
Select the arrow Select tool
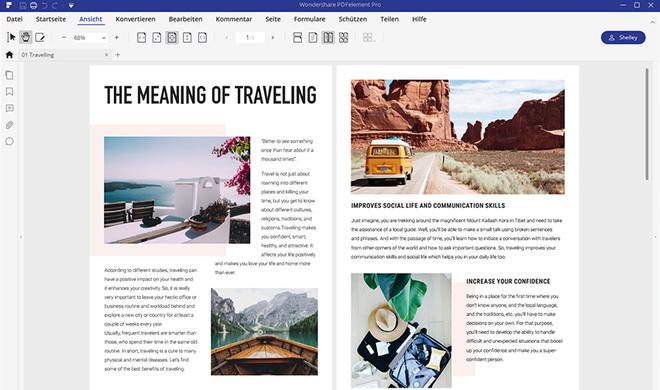click(x=11, y=37)
